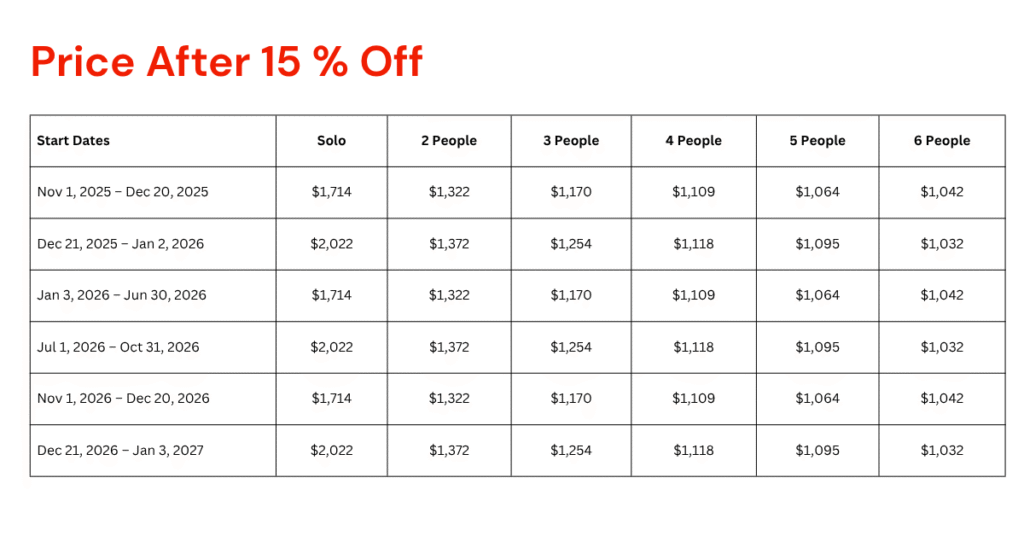Click the "3 People" column header

click(x=571, y=141)
